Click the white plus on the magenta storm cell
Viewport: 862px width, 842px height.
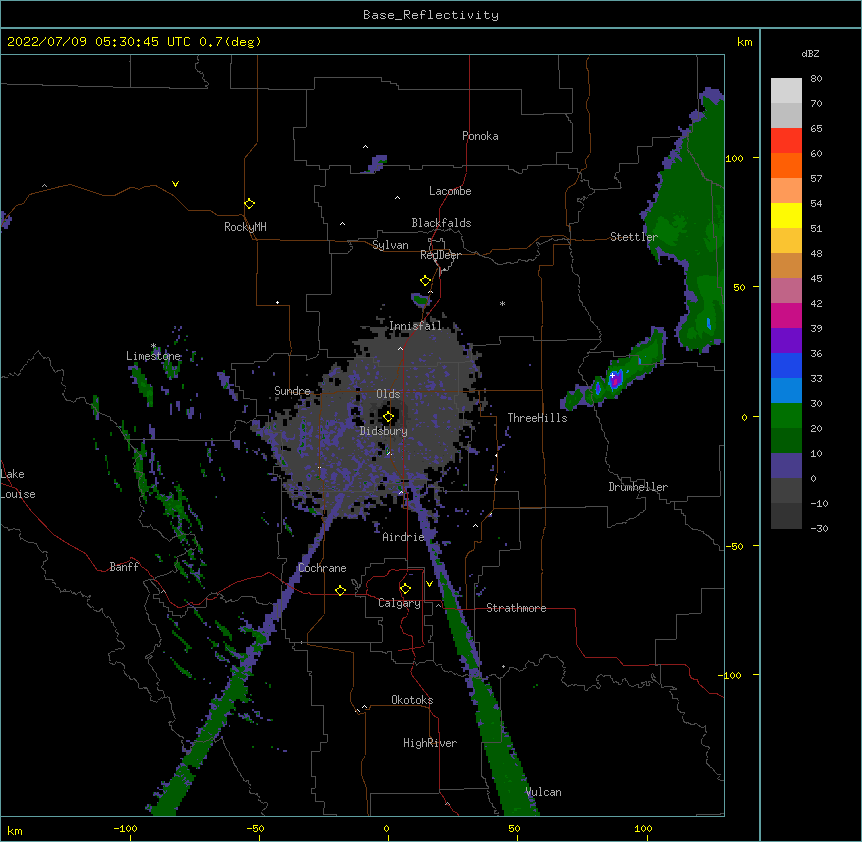coord(612,375)
